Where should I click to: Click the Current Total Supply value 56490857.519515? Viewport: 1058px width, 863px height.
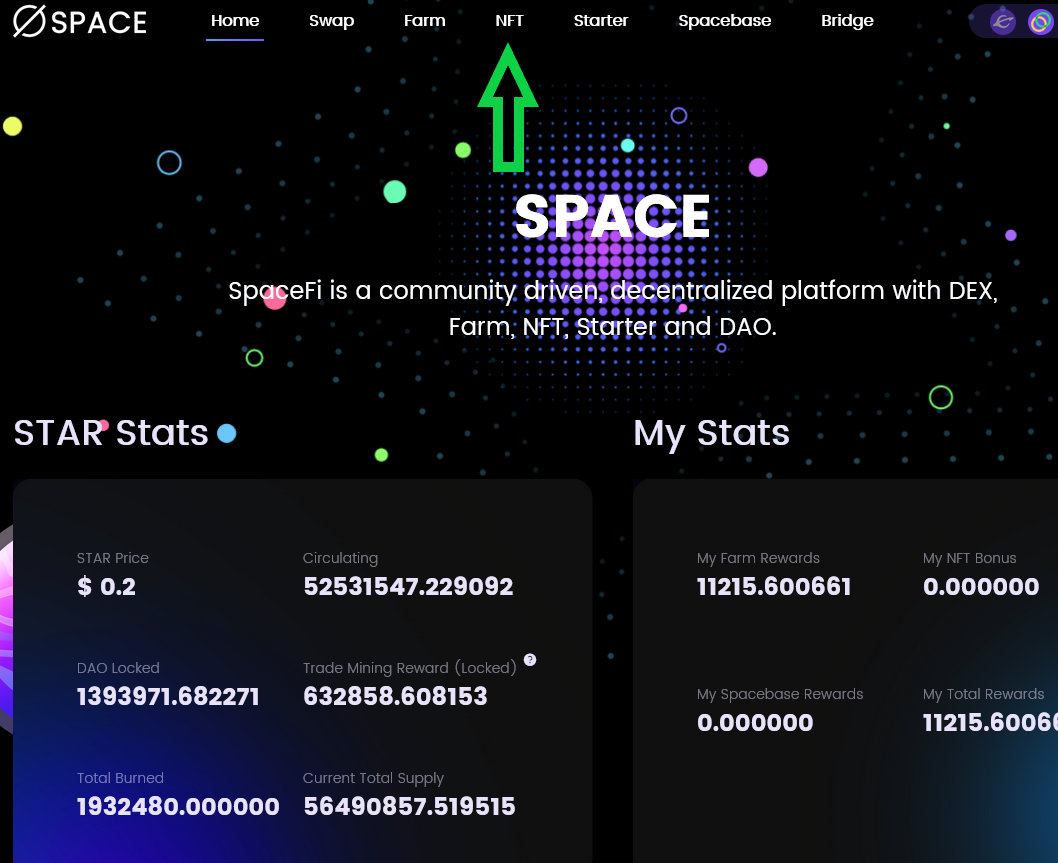(410, 806)
